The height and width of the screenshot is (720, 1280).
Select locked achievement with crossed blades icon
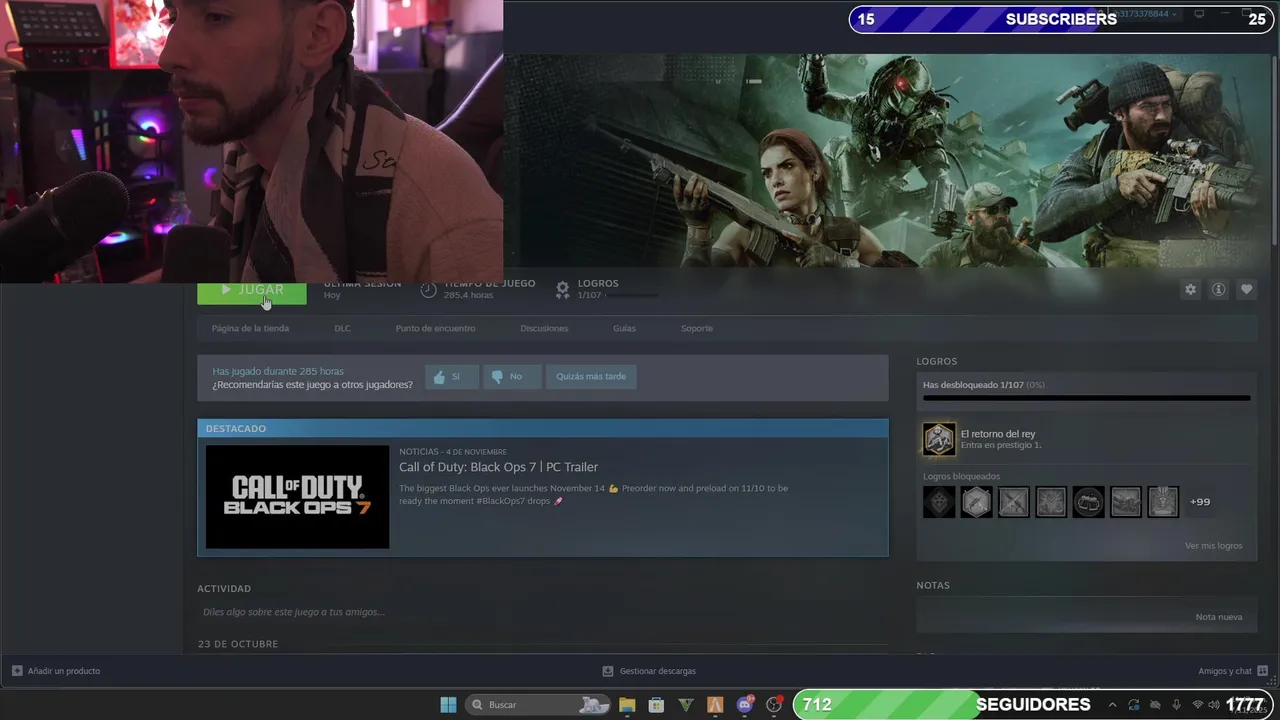1014,502
